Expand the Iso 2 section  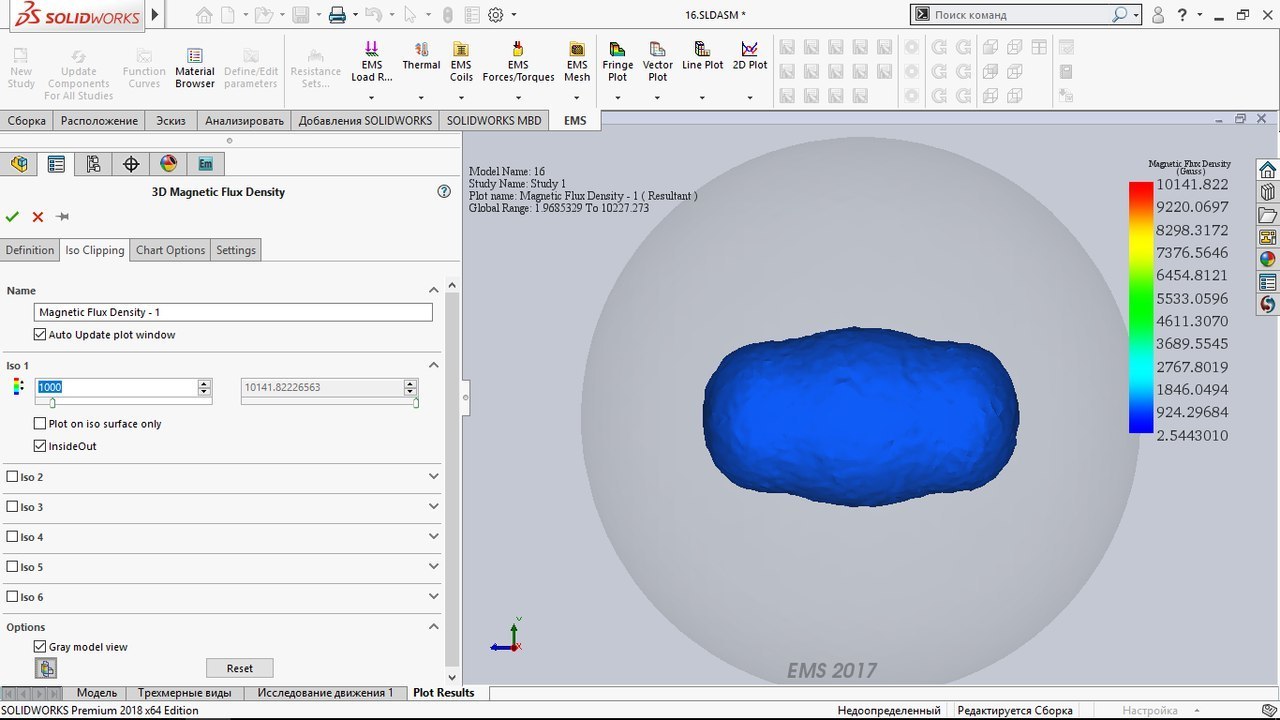pos(433,477)
